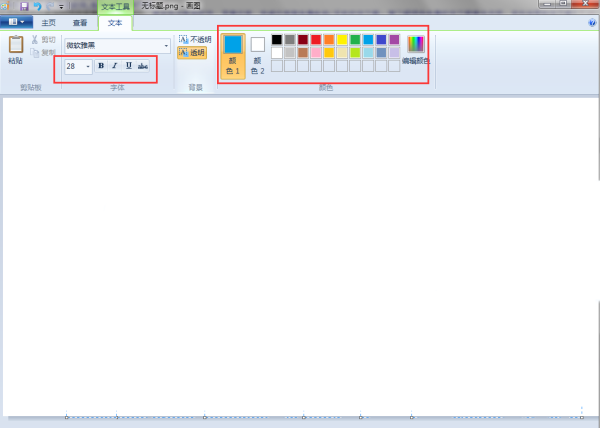Select Color 2 (颜色 2) button
Viewport: 600px width, 428px height.
[258, 56]
